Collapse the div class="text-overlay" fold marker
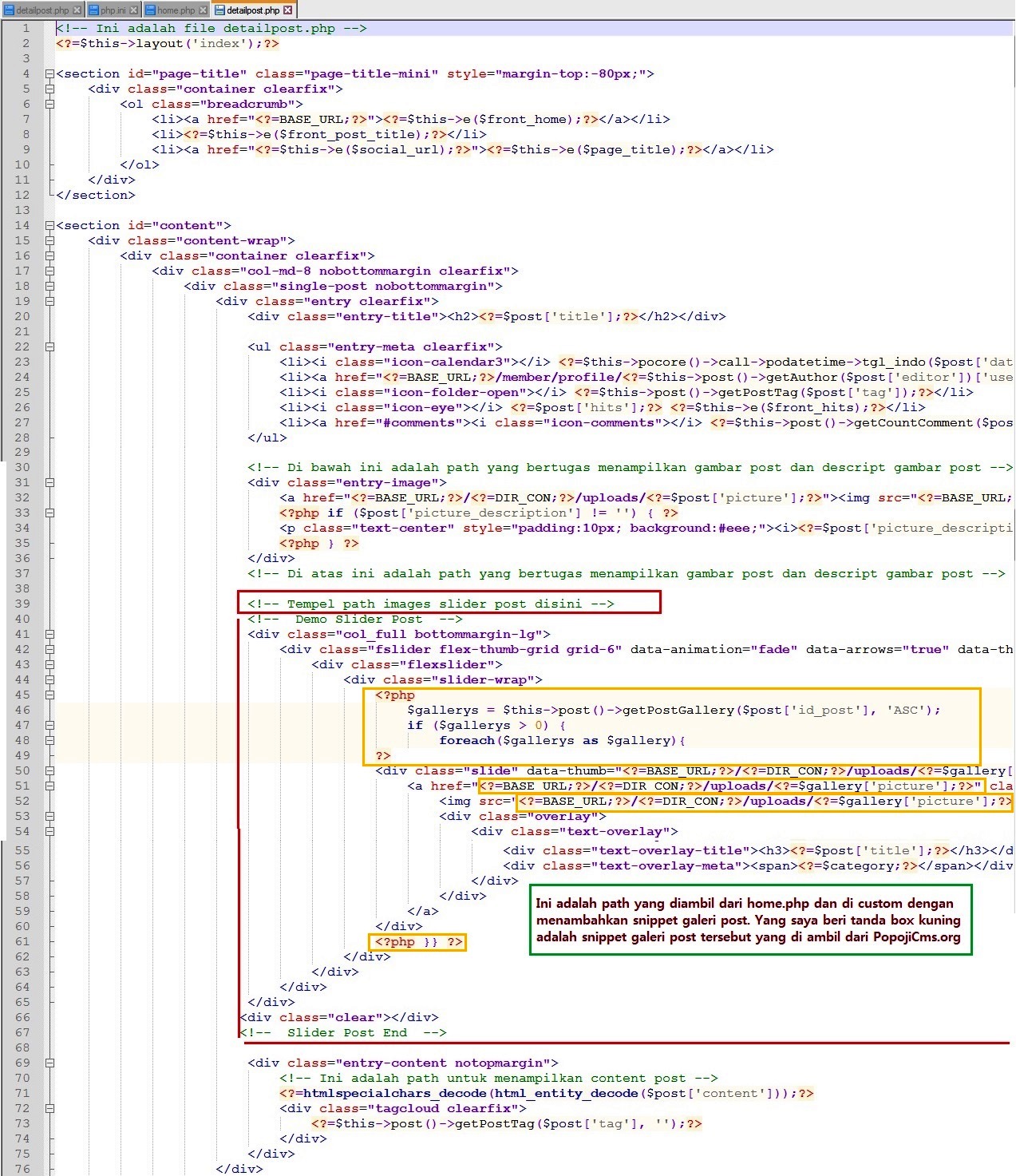This screenshot has height=1176, width=1016. point(49,831)
